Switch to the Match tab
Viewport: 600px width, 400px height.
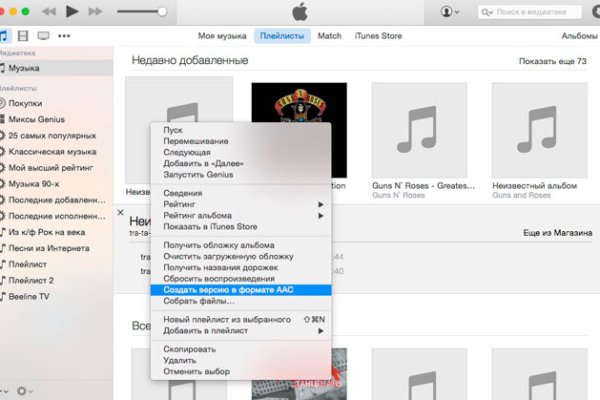click(x=329, y=36)
